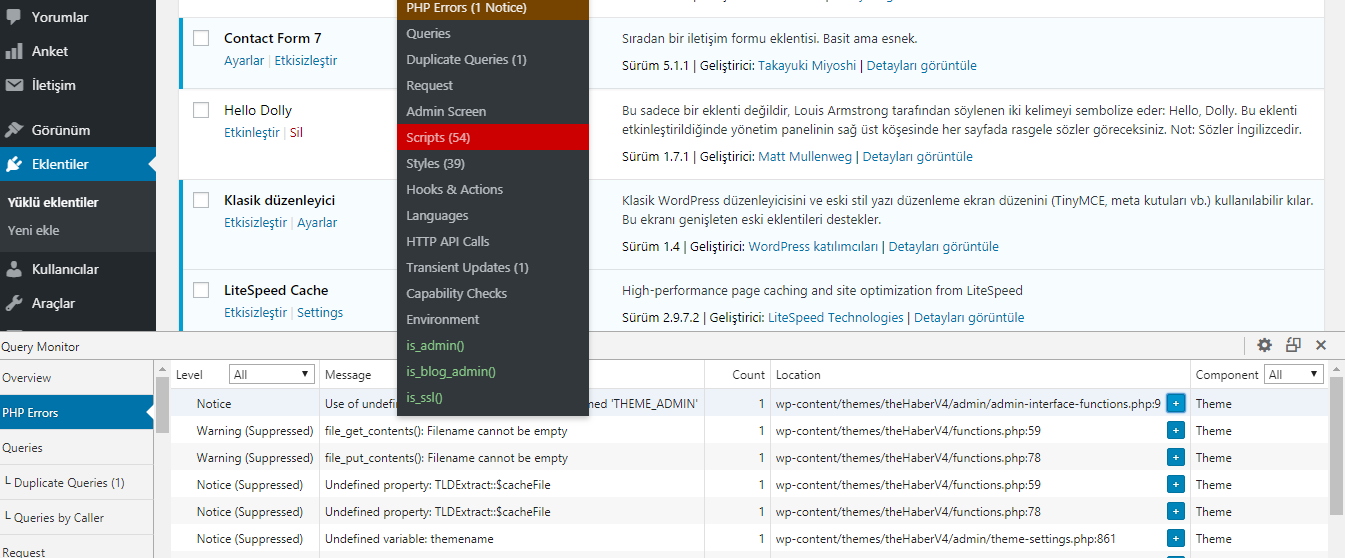Open Ayarlar link for Contact Form 7
The image size is (1345, 558).
[x=244, y=60]
